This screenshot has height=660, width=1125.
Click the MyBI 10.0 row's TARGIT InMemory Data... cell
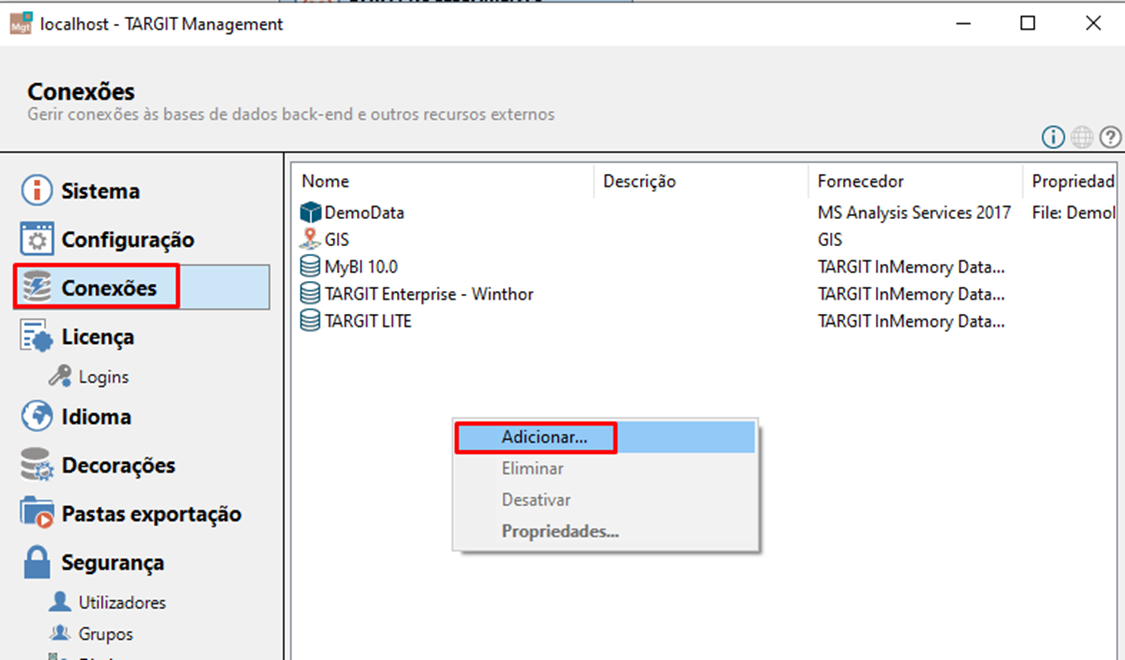911,267
